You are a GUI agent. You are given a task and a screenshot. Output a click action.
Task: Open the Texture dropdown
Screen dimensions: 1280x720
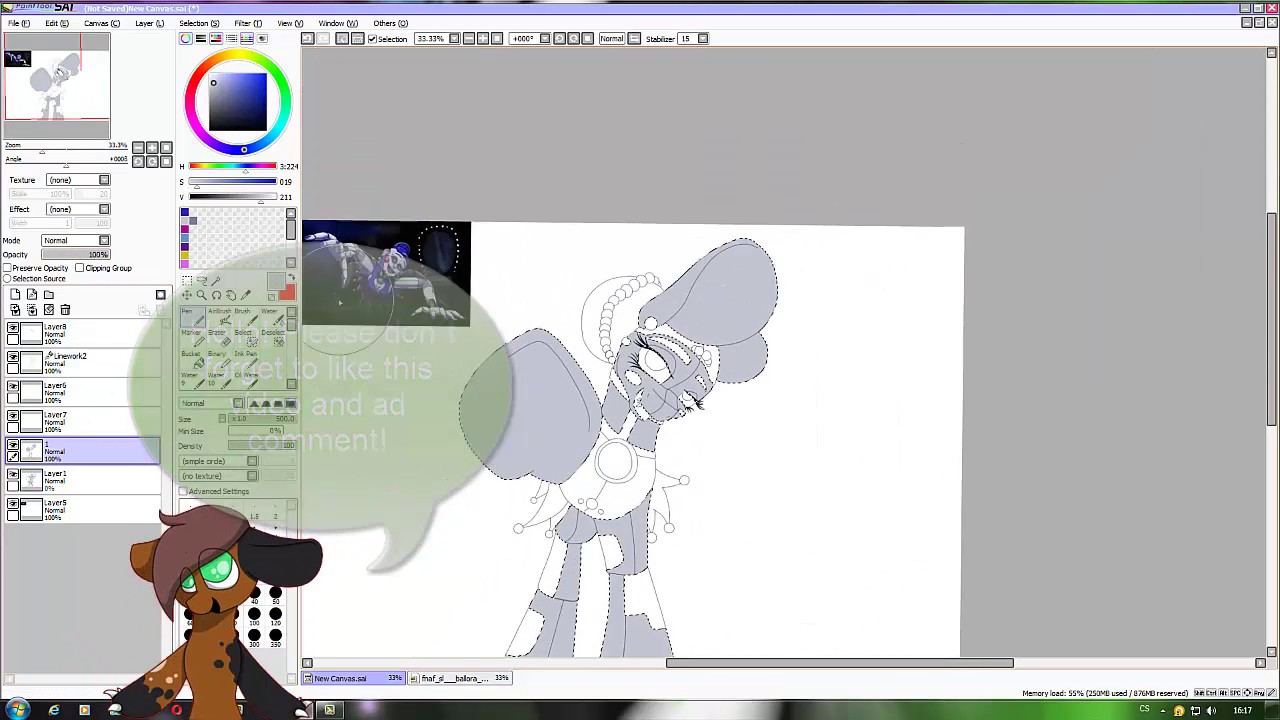coord(78,180)
